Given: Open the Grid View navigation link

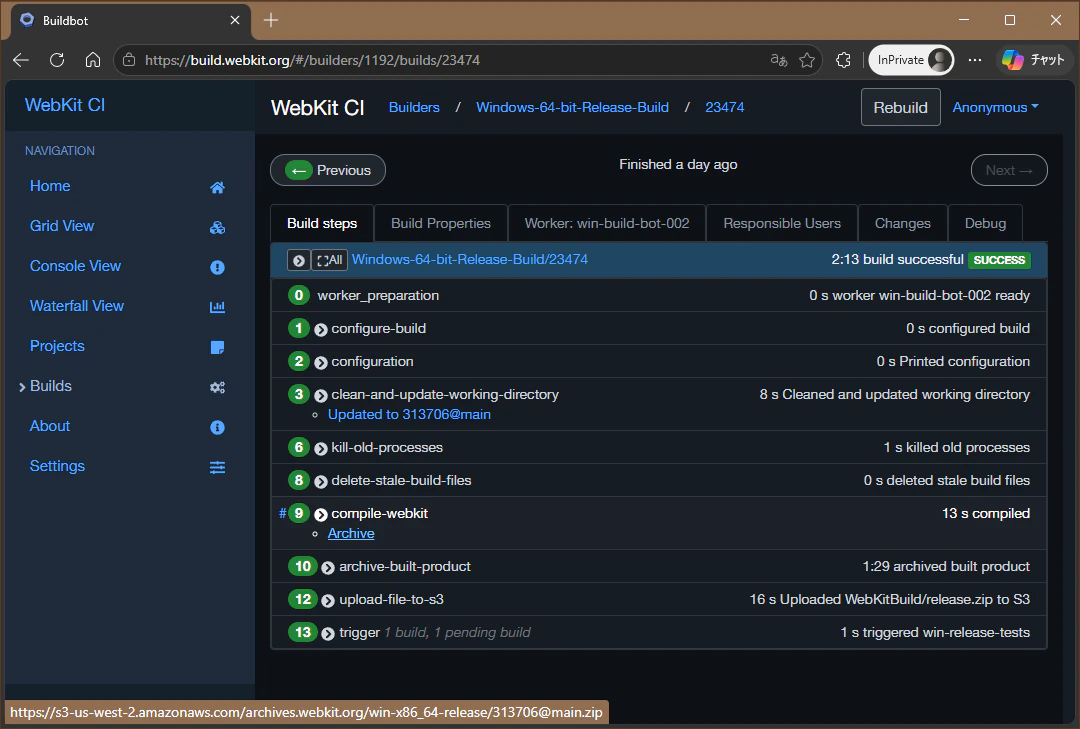Looking at the screenshot, I should (62, 226).
